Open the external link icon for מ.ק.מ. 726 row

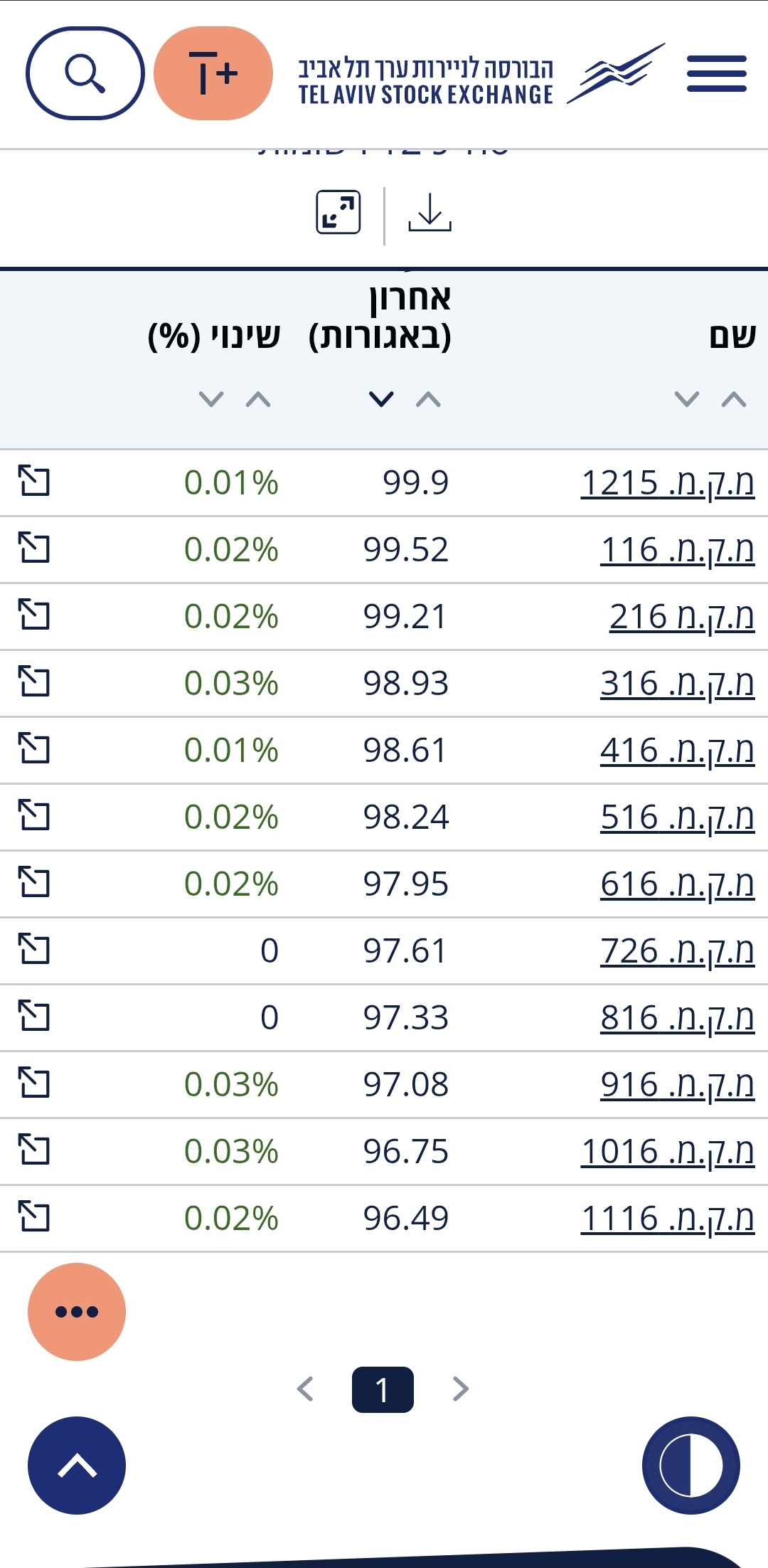(34, 950)
